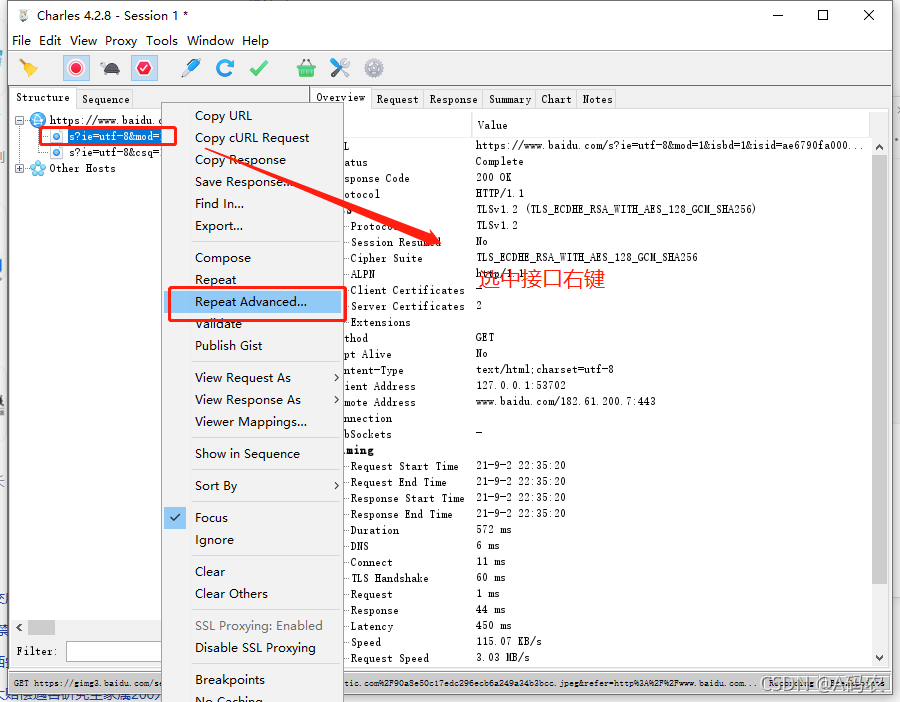Switch to the Request tab

coord(397,99)
